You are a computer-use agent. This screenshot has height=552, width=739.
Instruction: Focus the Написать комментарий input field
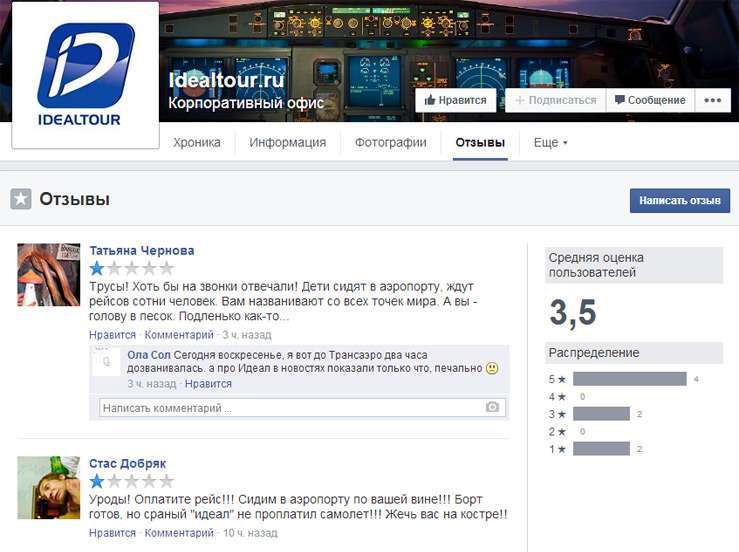click(x=302, y=408)
